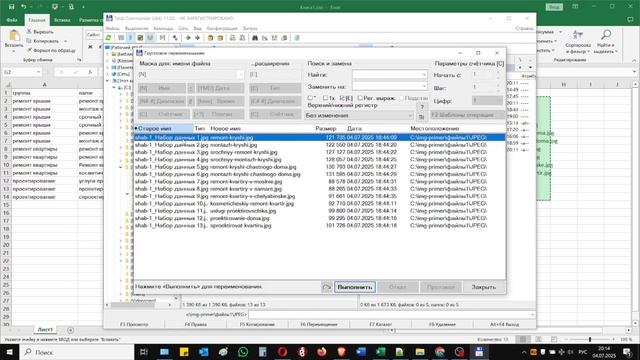This screenshot has width=640, height=360.
Task: Click F5 Копирование function button
Action: (x=257, y=324)
